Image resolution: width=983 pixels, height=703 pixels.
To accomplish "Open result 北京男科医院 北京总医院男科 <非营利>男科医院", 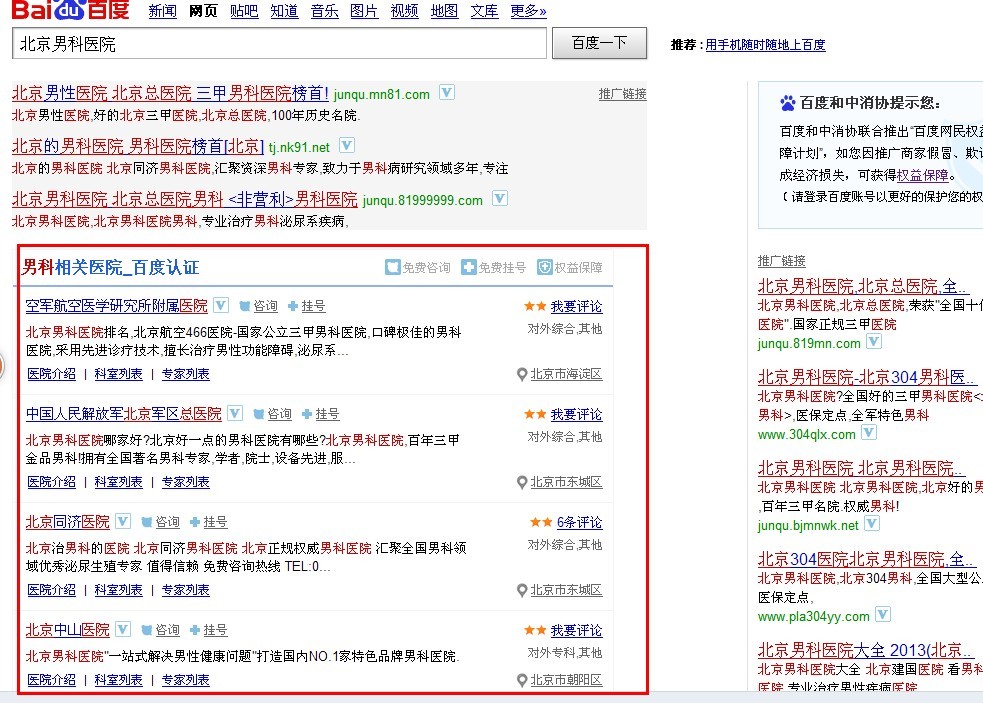I will point(184,199).
